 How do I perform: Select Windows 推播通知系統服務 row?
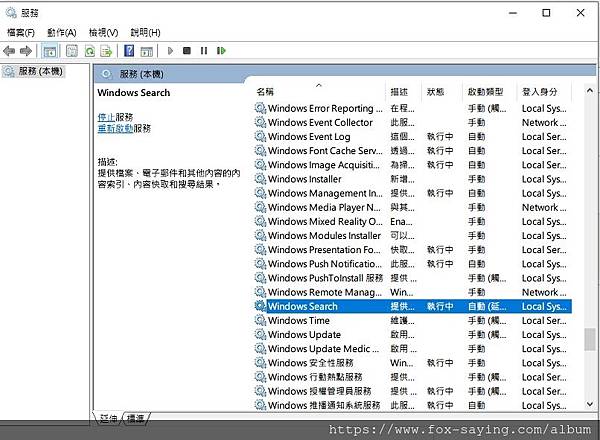(x=412, y=405)
